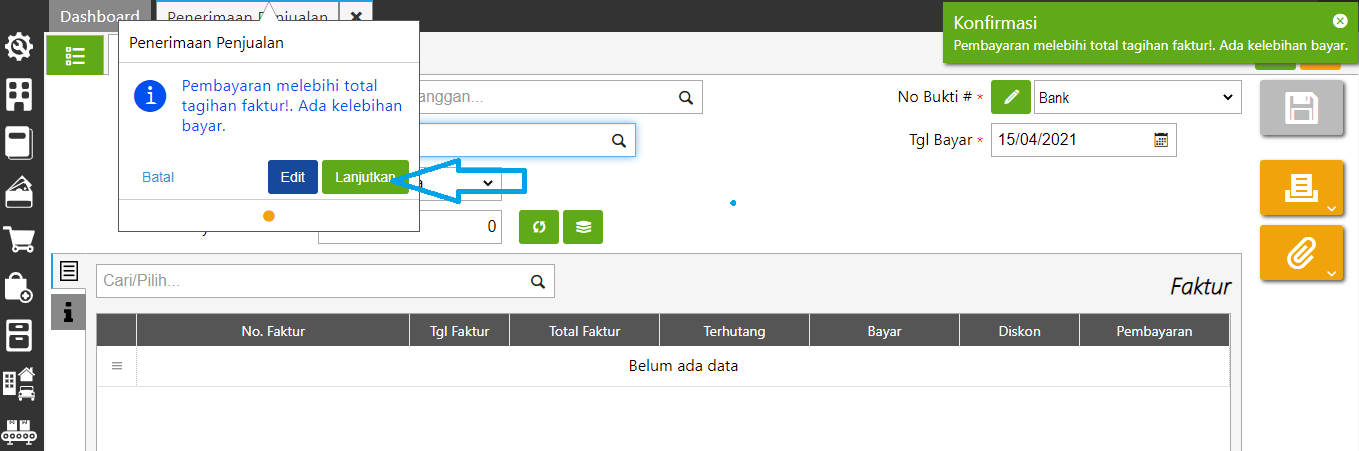Click the orange paperclip attachment button

pyautogui.click(x=1300, y=253)
